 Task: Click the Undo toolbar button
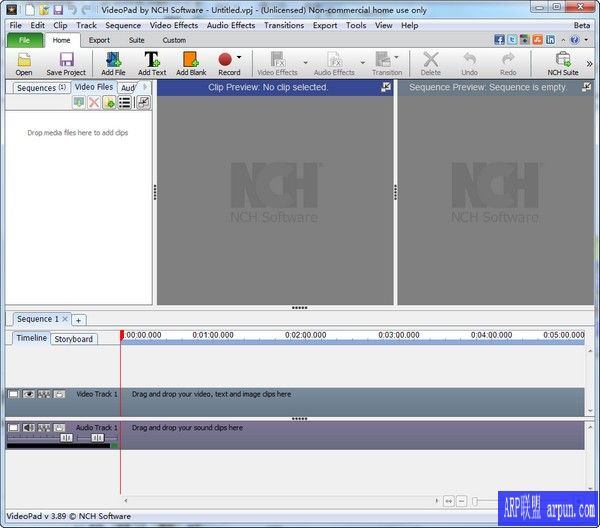[x=470, y=64]
